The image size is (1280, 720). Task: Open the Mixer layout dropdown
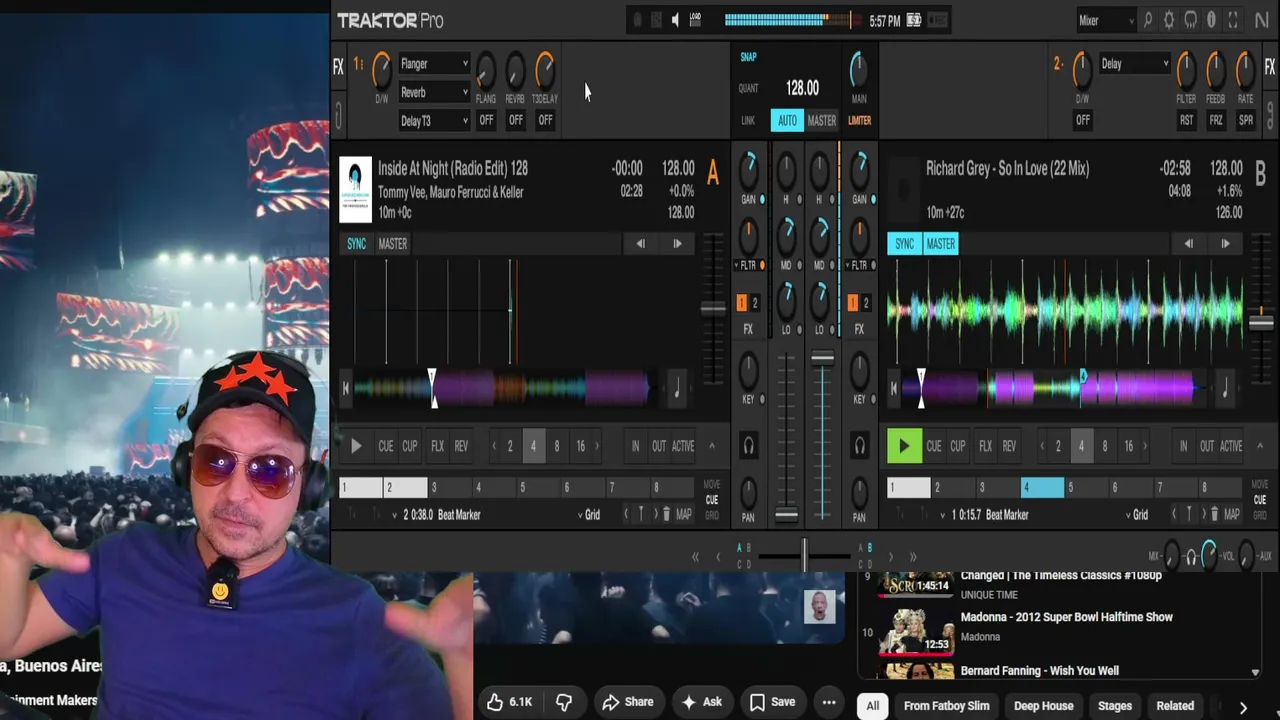(1106, 20)
